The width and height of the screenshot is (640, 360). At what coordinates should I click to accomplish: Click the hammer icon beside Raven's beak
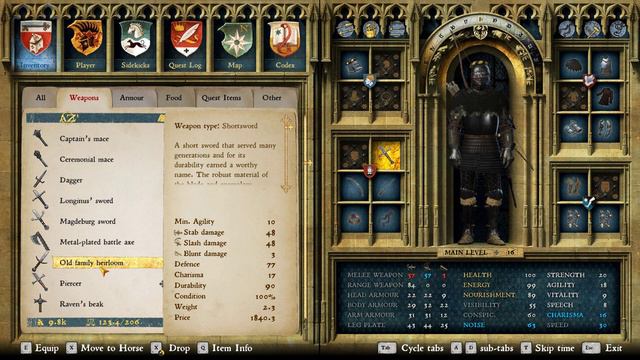40,303
